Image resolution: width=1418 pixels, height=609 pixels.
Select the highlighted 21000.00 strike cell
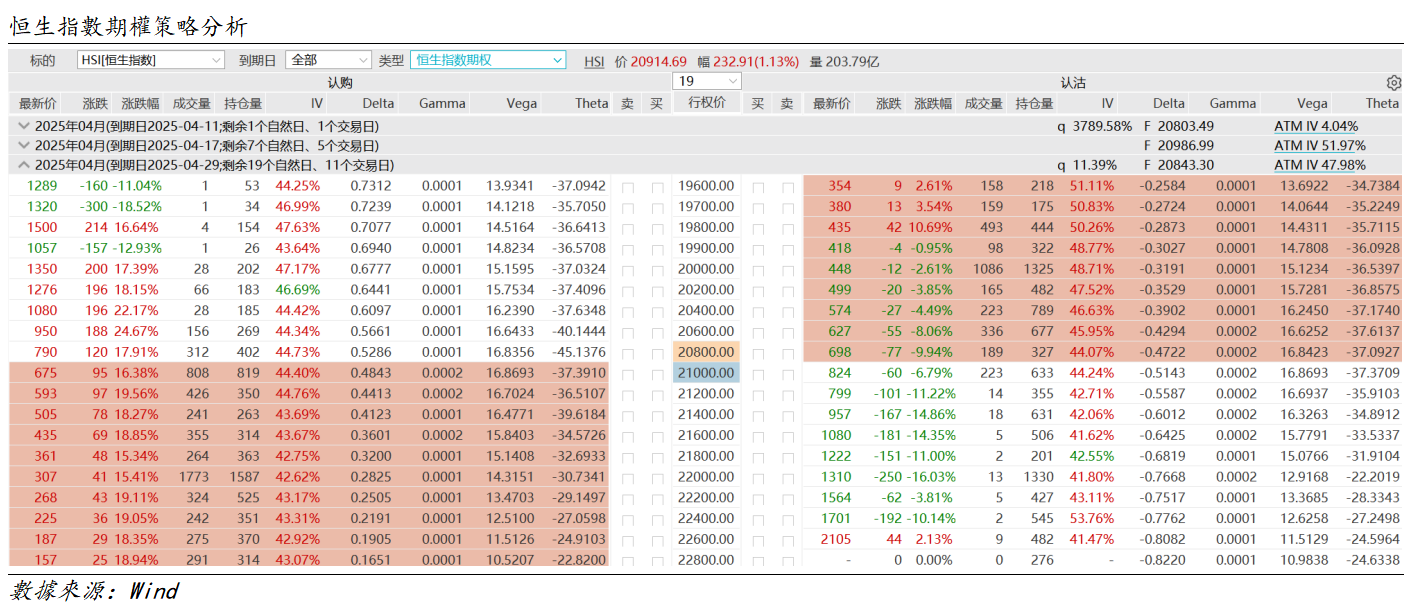coord(707,373)
